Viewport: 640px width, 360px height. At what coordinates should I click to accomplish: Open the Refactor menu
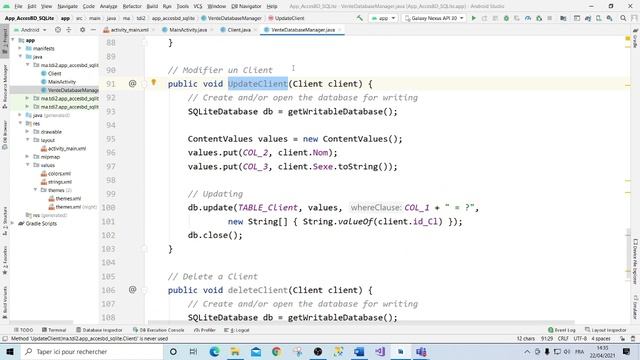[132, 6]
